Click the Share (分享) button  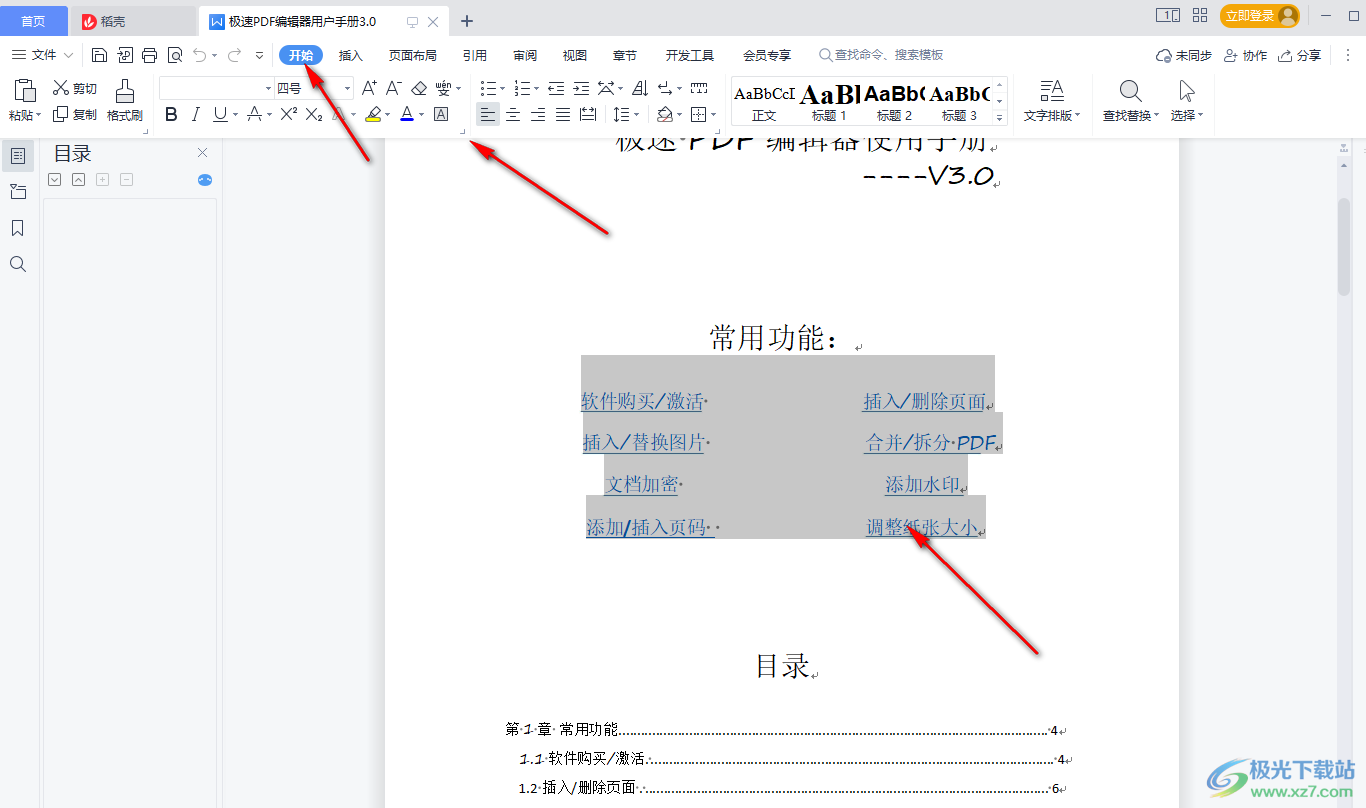(1299, 55)
